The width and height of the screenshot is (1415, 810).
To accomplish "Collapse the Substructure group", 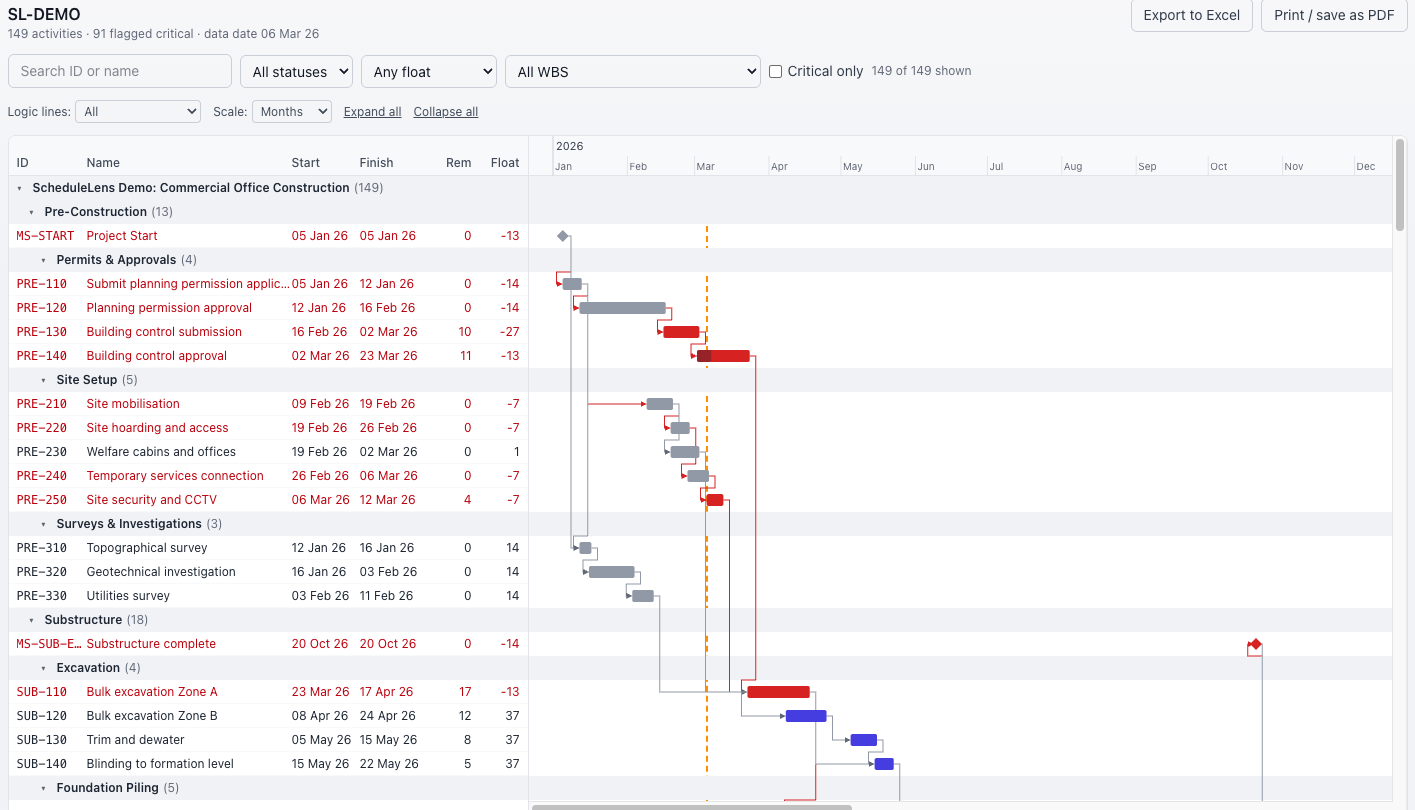I will coord(31,620).
